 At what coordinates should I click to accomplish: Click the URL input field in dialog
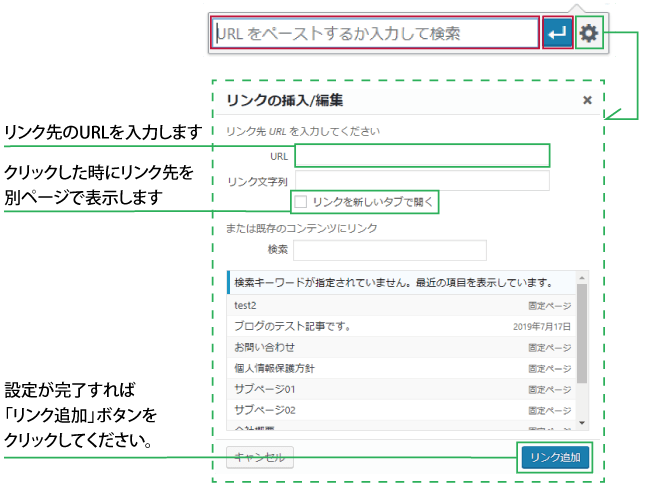(x=421, y=156)
